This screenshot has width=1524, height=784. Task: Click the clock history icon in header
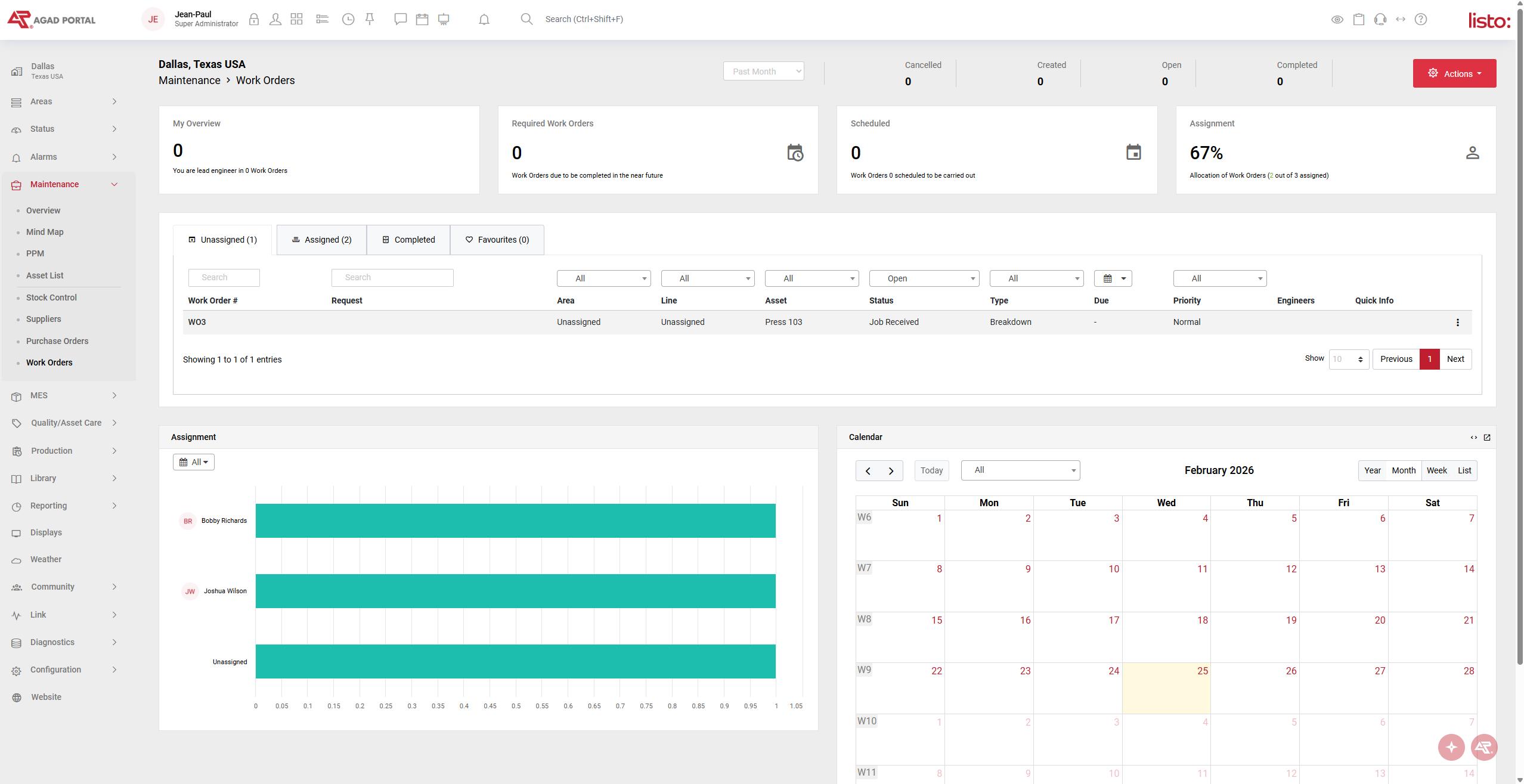[348, 20]
